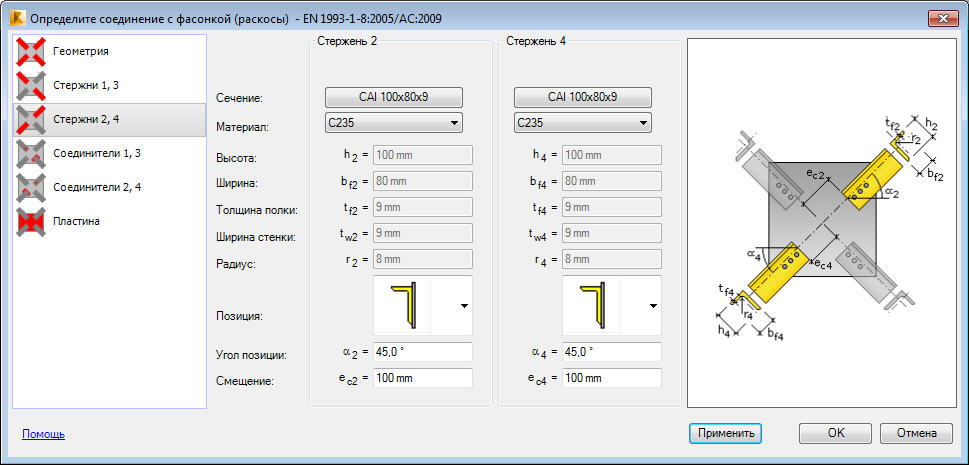Screen dimensions: 969x465
Task: Click the Материал label
Action: (242, 127)
